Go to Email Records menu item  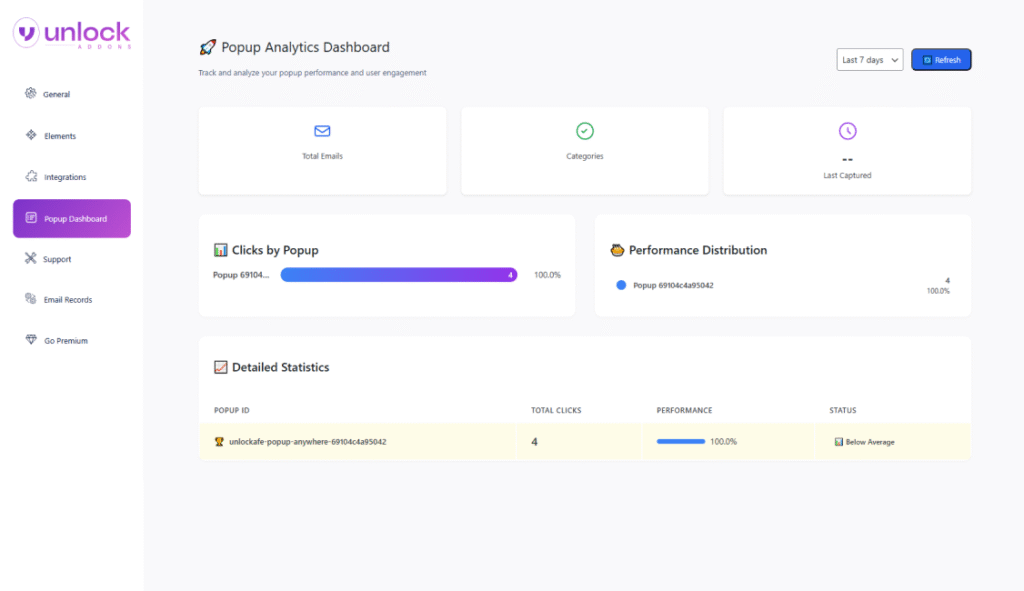(68, 300)
